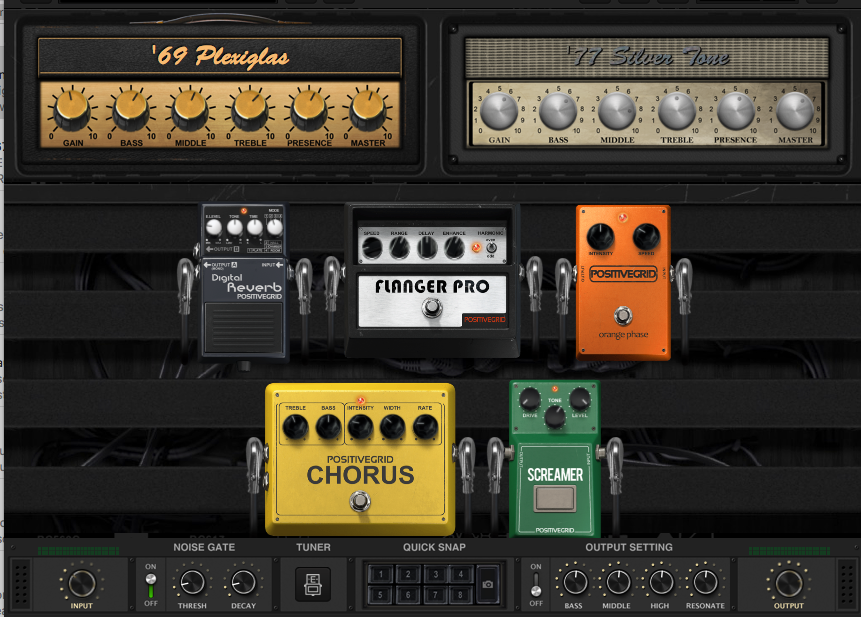Screen dimensions: 861x617
Task: Click the Flanger Pro Range knob
Action: (x=399, y=248)
